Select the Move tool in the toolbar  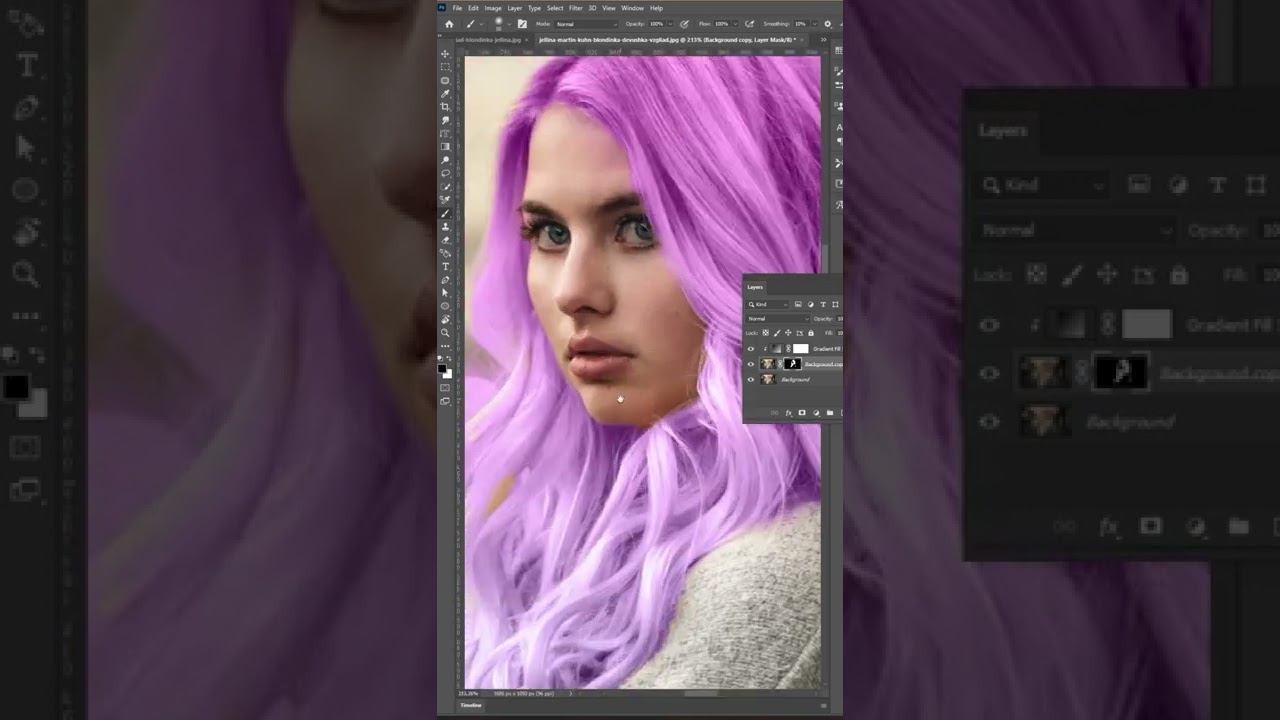tap(446, 54)
